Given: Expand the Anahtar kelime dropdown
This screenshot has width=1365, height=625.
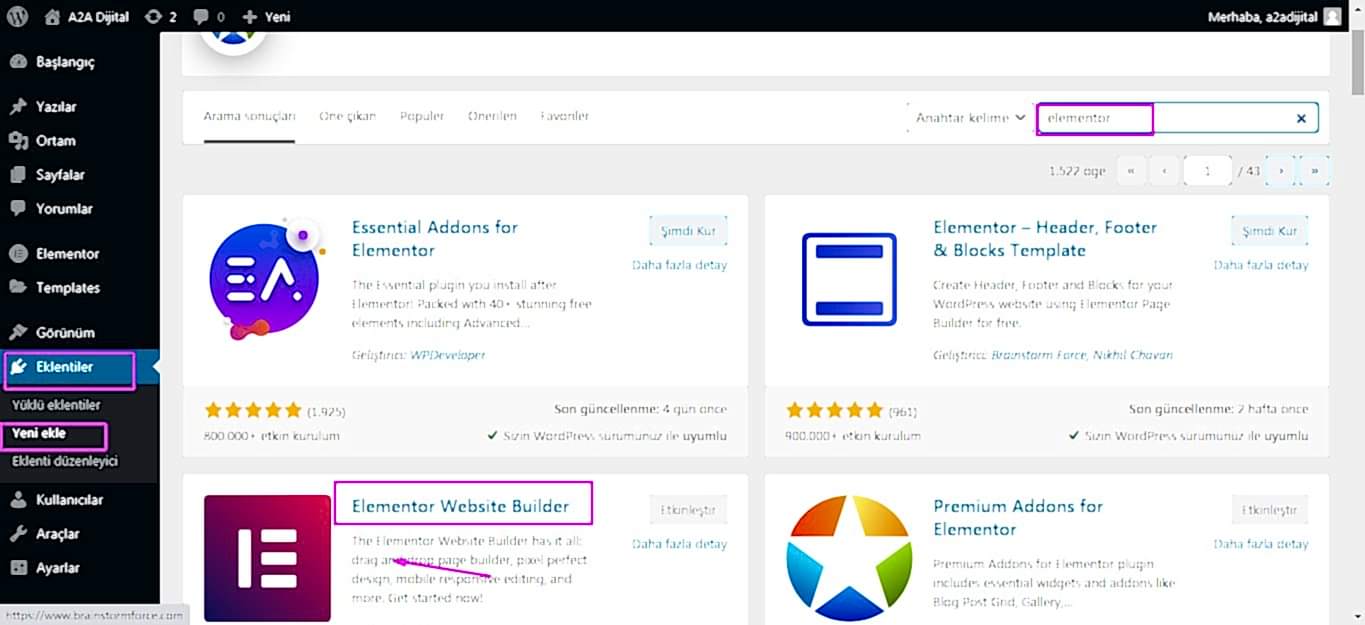Looking at the screenshot, I should pyautogui.click(x=970, y=118).
